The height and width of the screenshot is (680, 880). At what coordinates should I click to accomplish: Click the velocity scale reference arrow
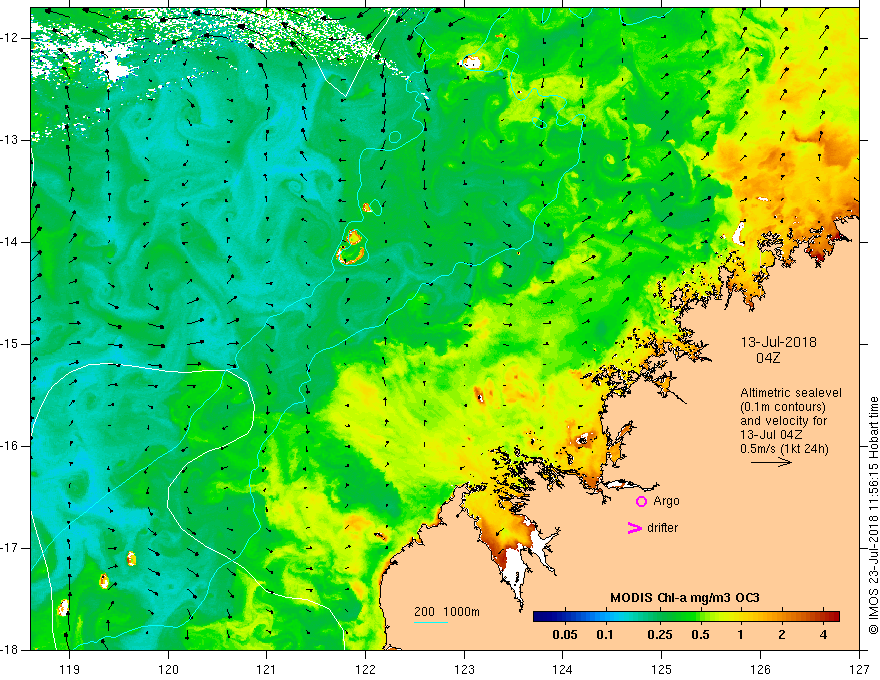click(x=771, y=462)
